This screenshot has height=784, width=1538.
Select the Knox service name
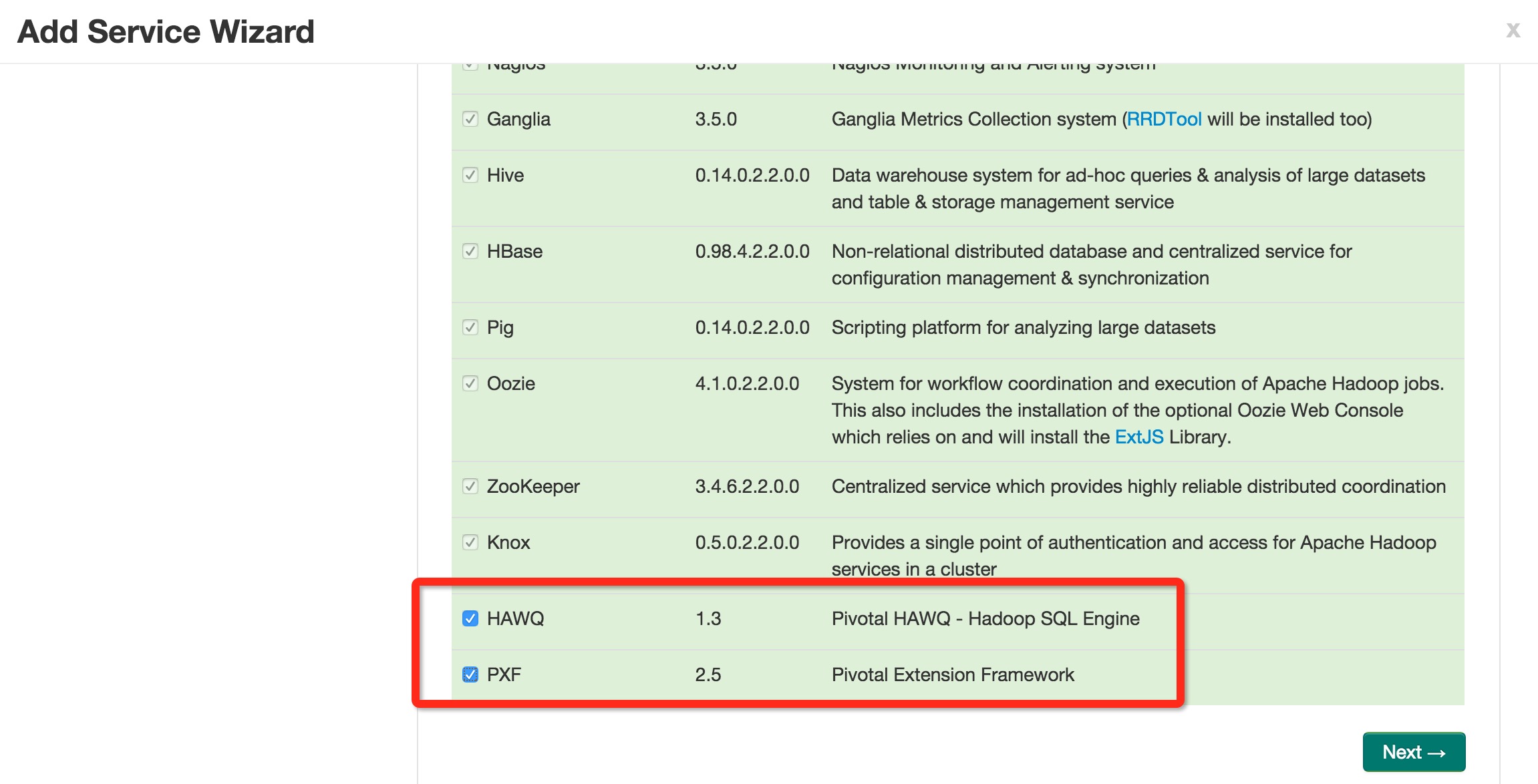508,542
